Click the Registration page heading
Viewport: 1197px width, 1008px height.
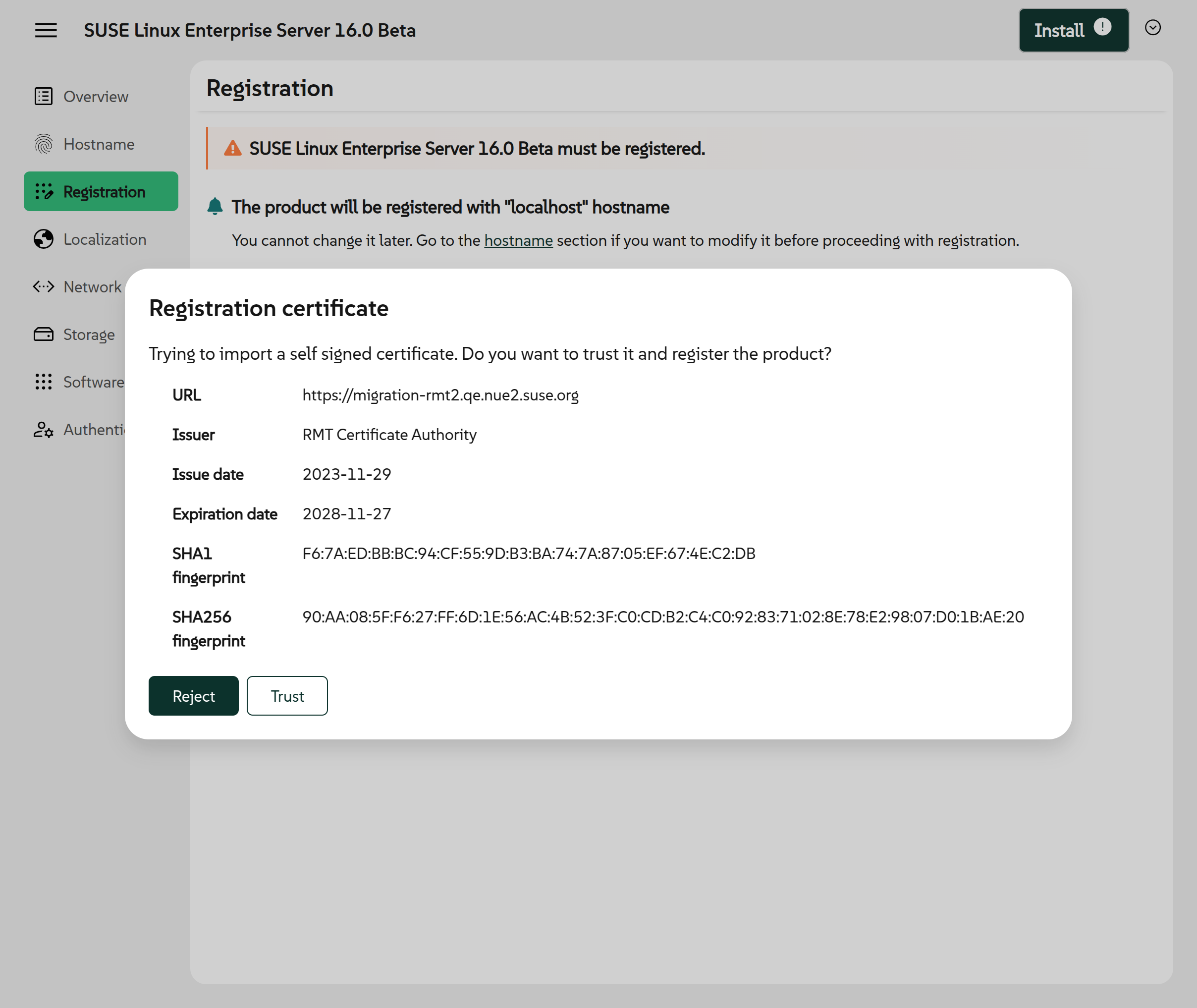270,89
